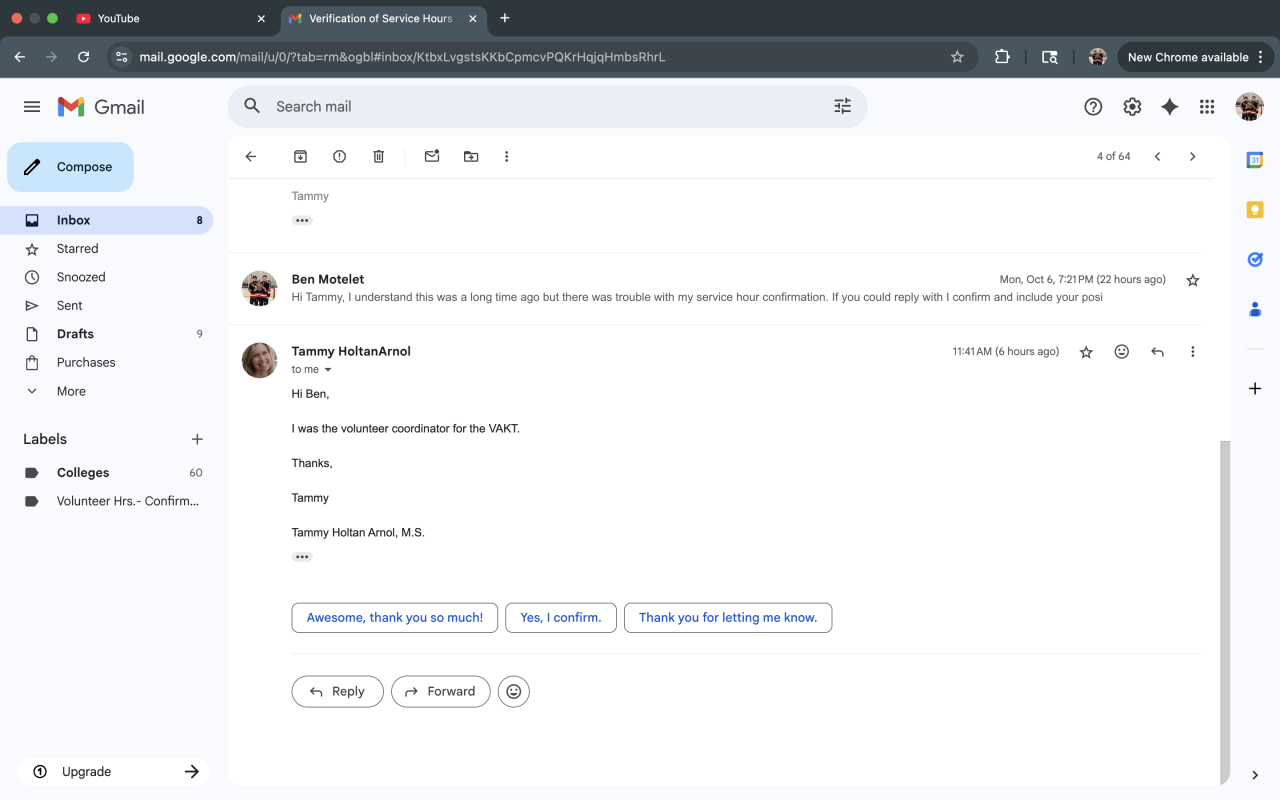The image size is (1280, 800).
Task: Open Gmail settings gear
Action: pos(1132,107)
